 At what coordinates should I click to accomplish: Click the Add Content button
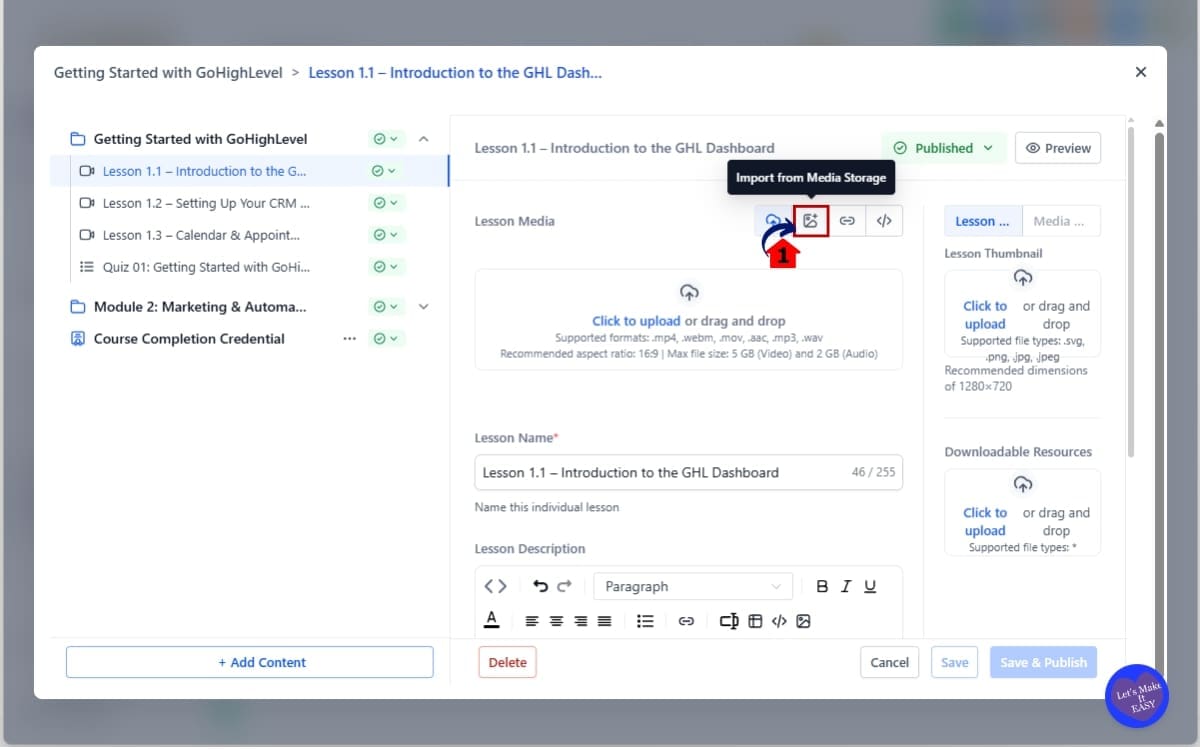pos(250,662)
